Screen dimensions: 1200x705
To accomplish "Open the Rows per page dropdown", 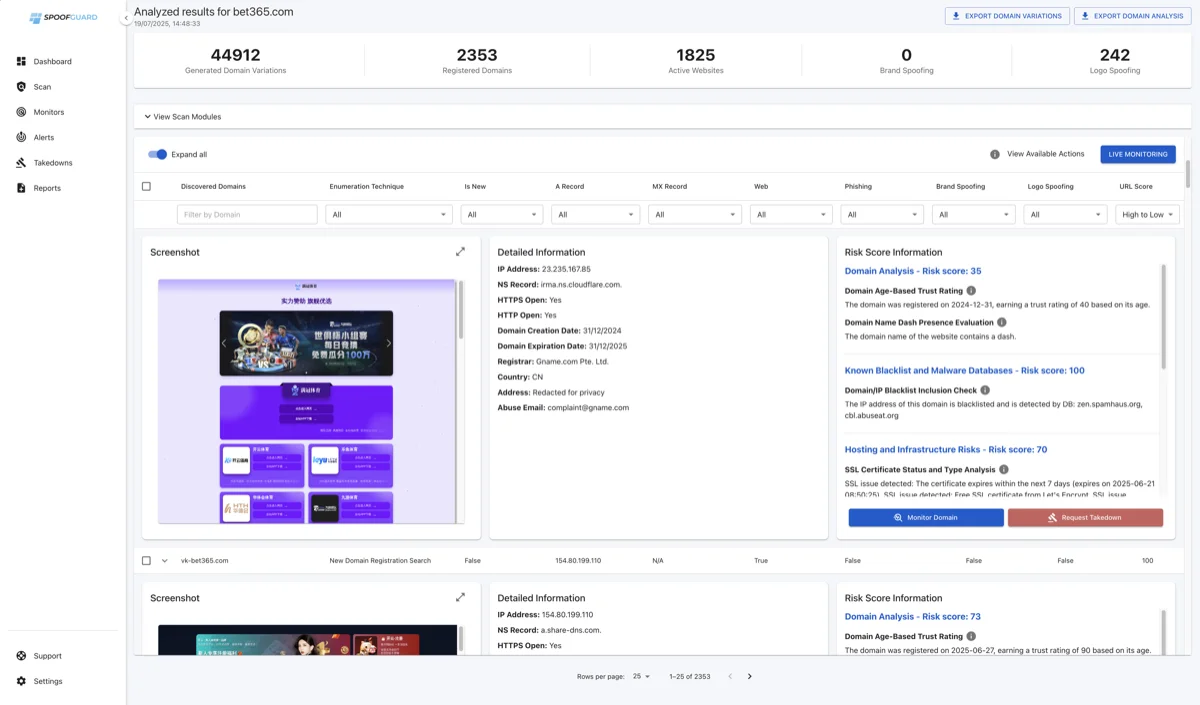I will 640,677.
